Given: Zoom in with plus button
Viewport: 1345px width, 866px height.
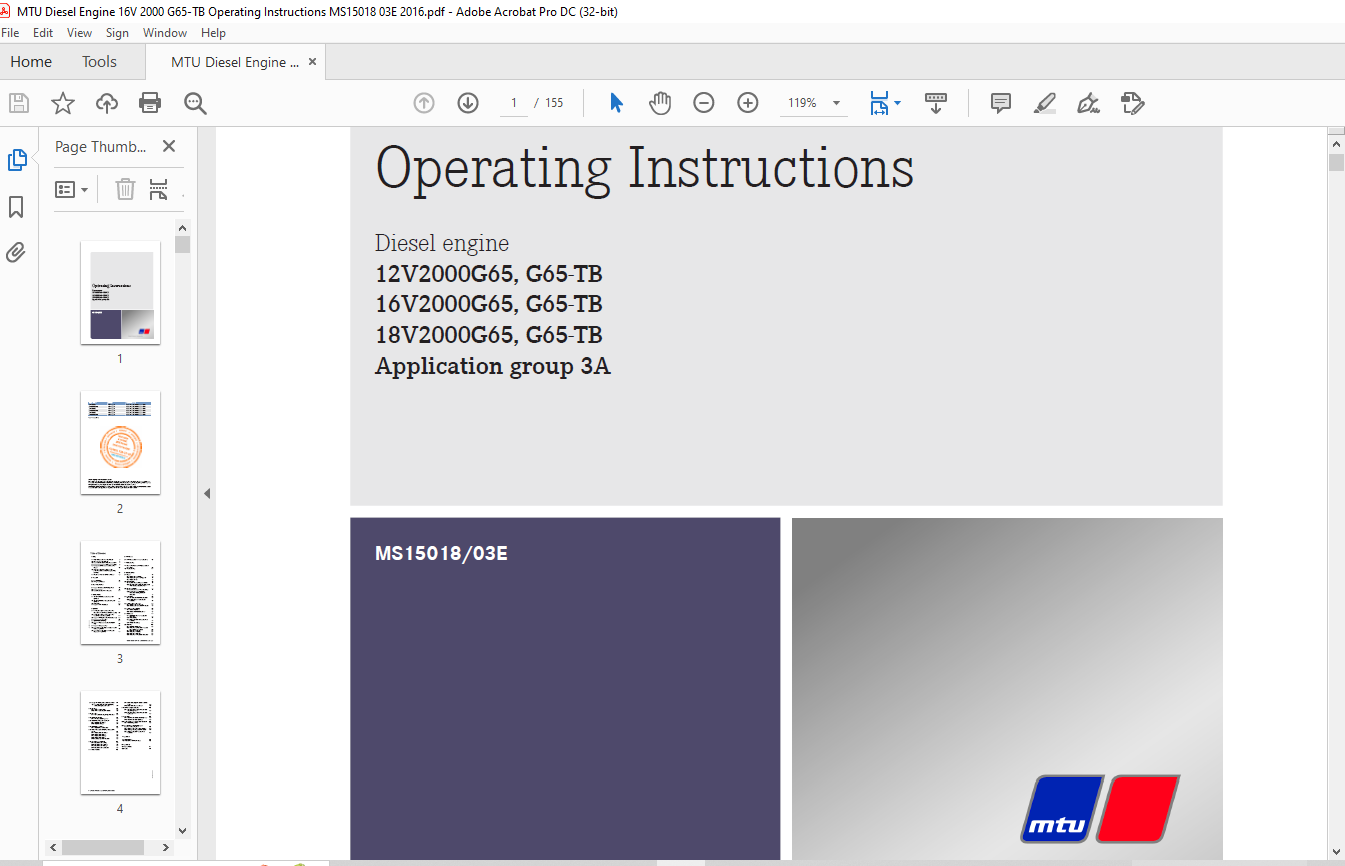Looking at the screenshot, I should click(x=748, y=103).
